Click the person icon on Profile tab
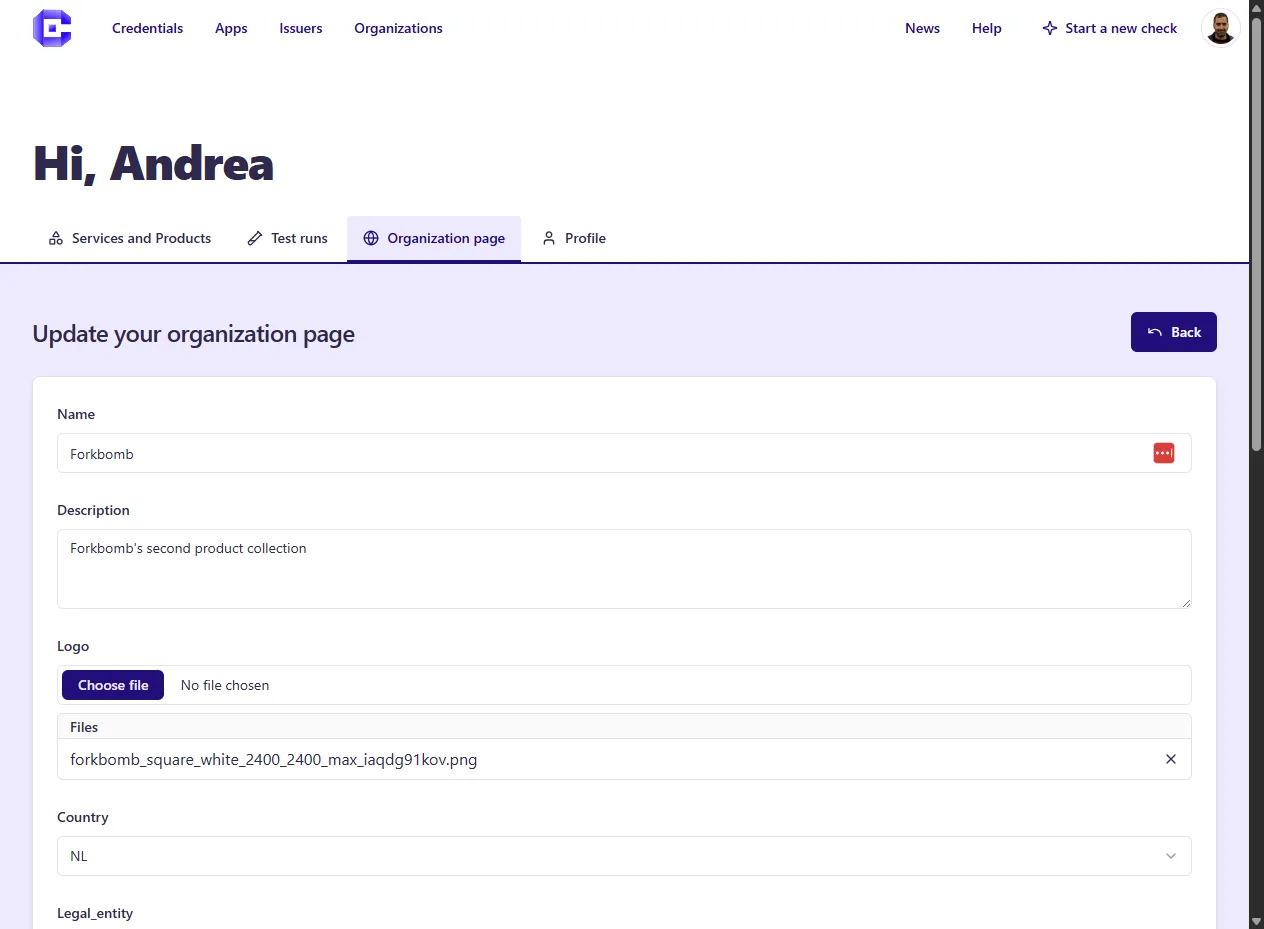 549,238
